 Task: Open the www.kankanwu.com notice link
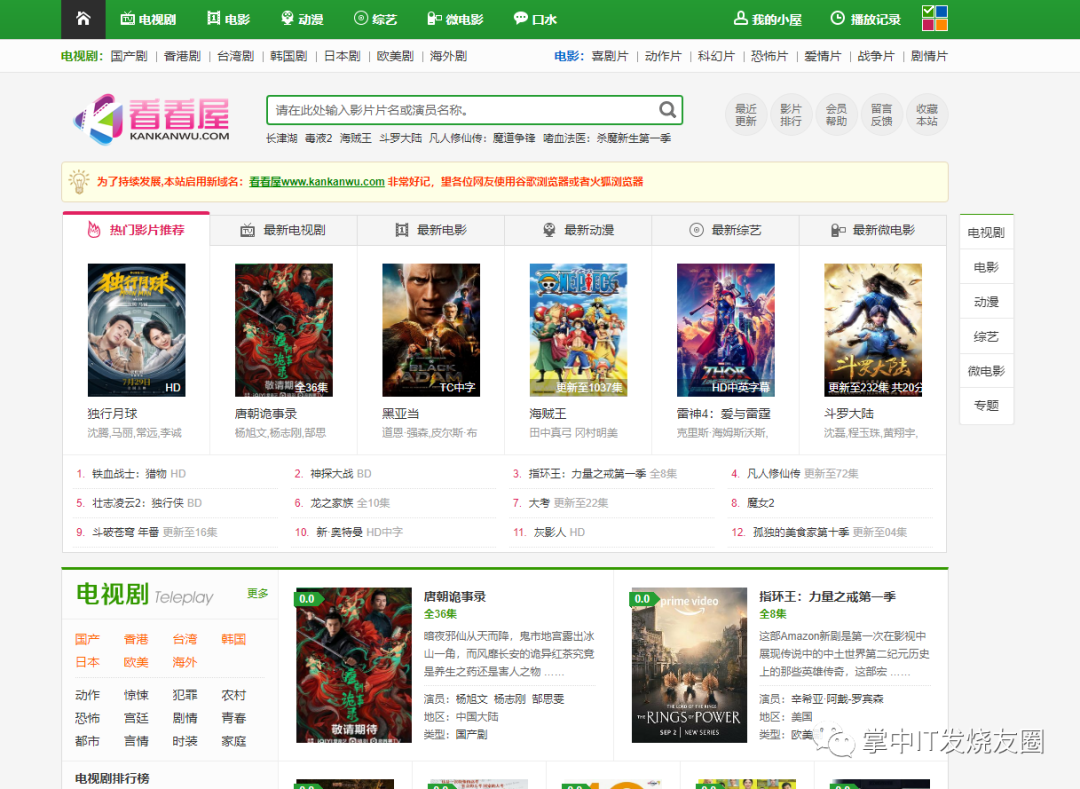tap(317, 182)
